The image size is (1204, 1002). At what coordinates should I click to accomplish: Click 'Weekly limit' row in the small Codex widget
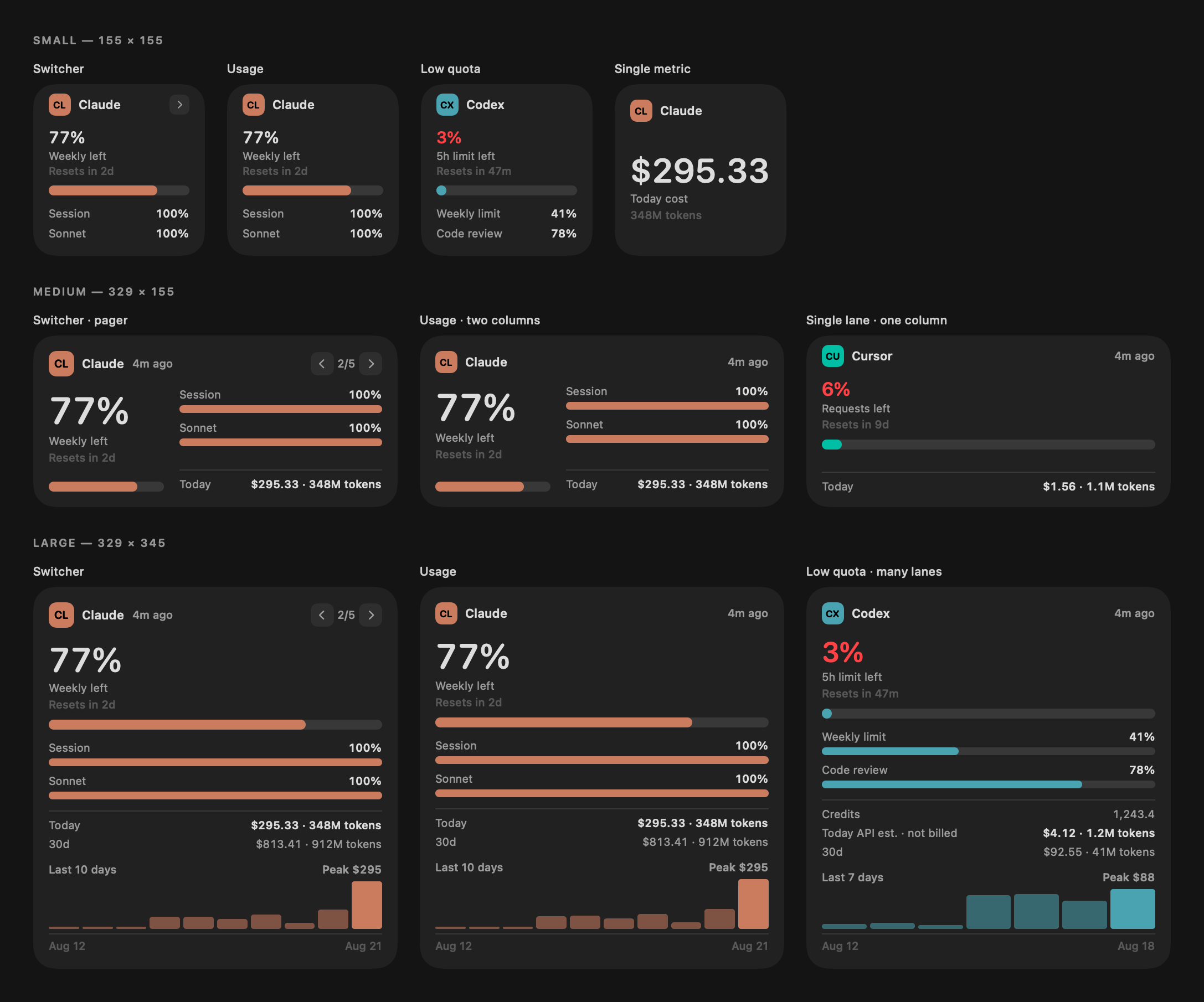click(506, 213)
